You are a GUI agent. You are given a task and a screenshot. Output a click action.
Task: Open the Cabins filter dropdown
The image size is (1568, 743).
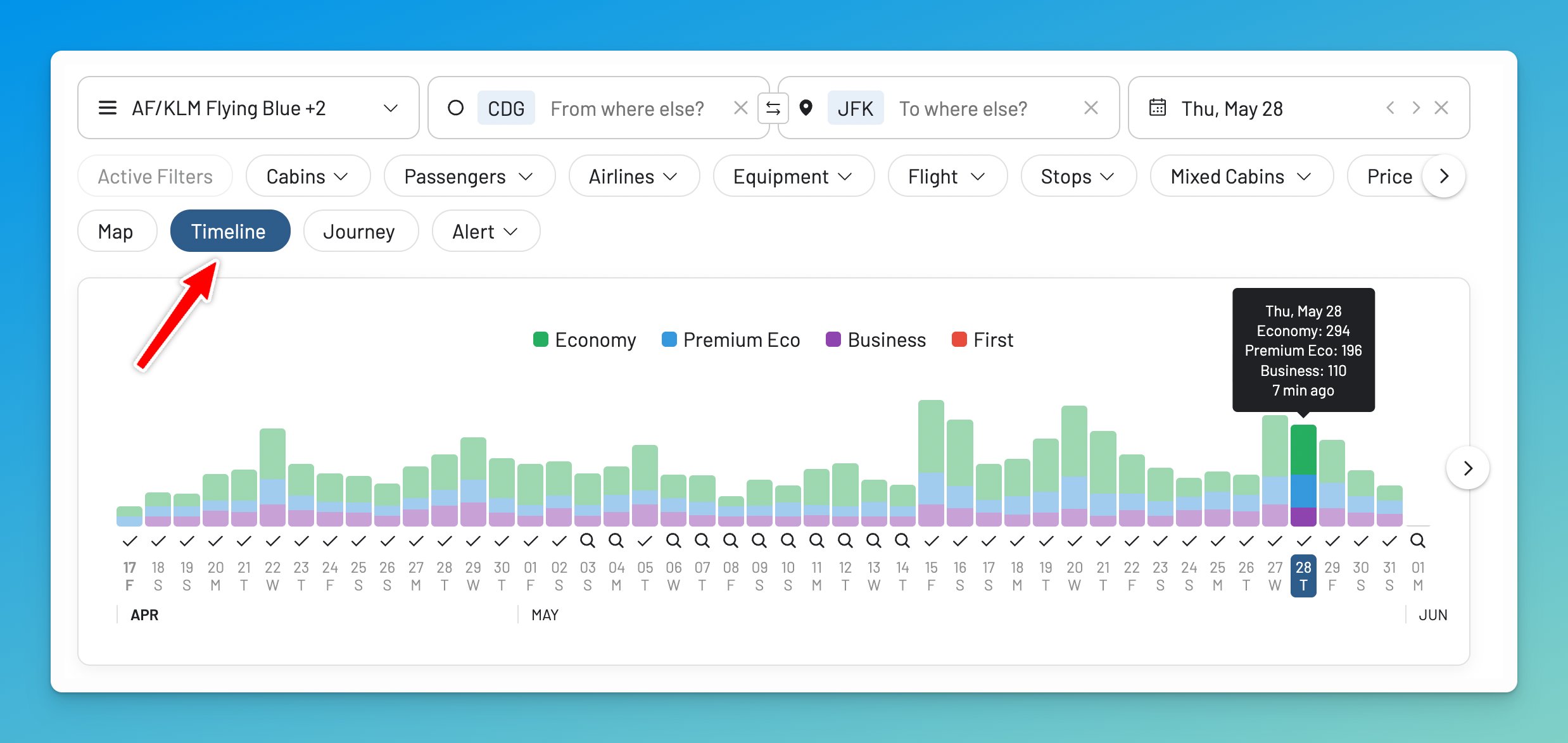pyautogui.click(x=308, y=176)
